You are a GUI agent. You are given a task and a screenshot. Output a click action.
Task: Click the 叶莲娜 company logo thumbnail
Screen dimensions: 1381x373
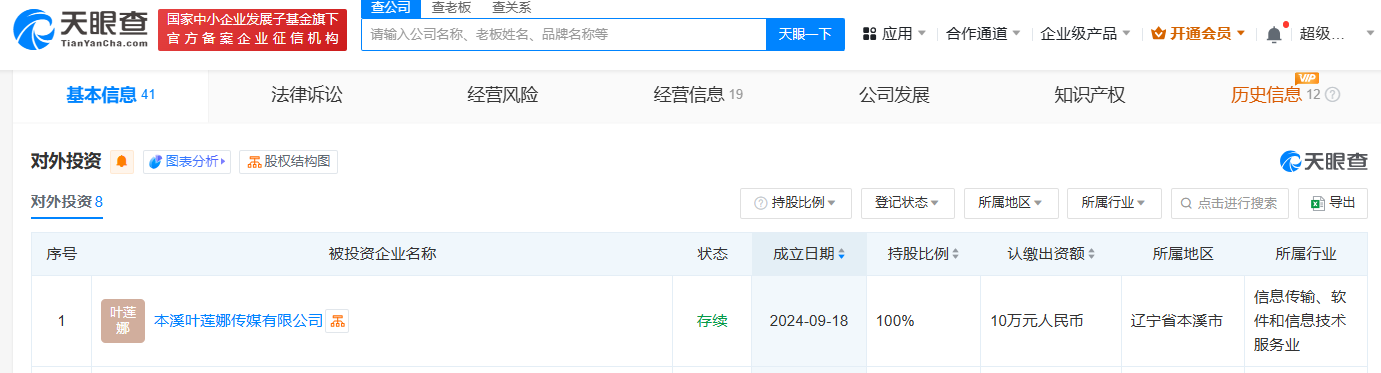(123, 321)
